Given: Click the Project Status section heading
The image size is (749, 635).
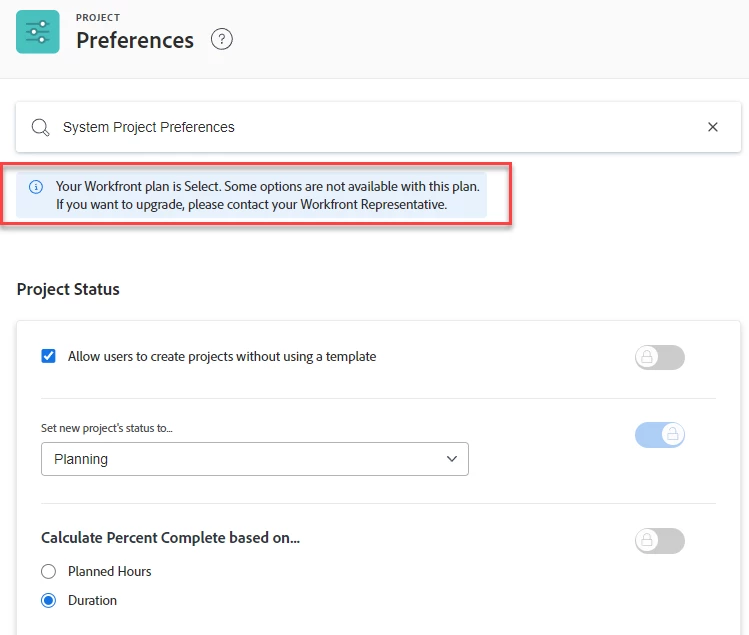Looking at the screenshot, I should click(68, 289).
